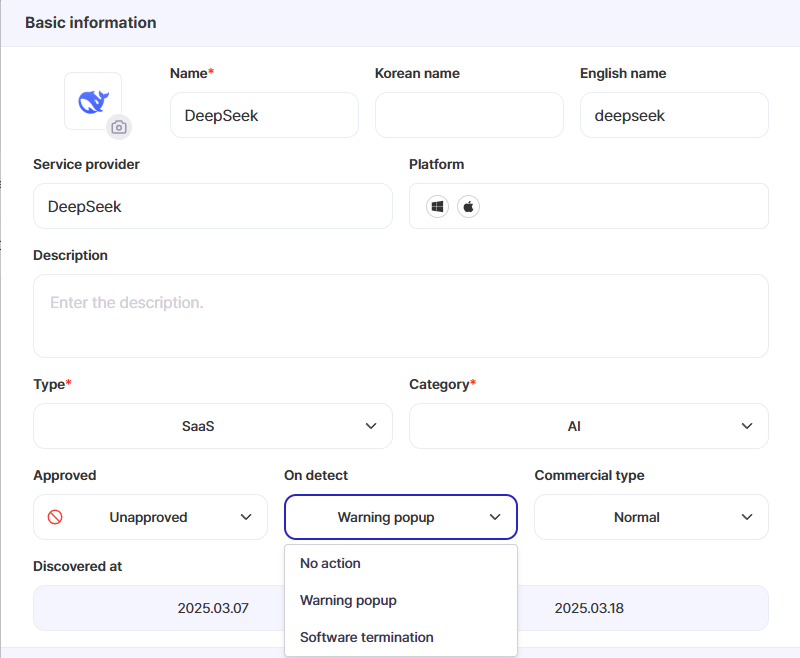Choose No action from the list
Image resolution: width=800 pixels, height=658 pixels.
(401, 563)
